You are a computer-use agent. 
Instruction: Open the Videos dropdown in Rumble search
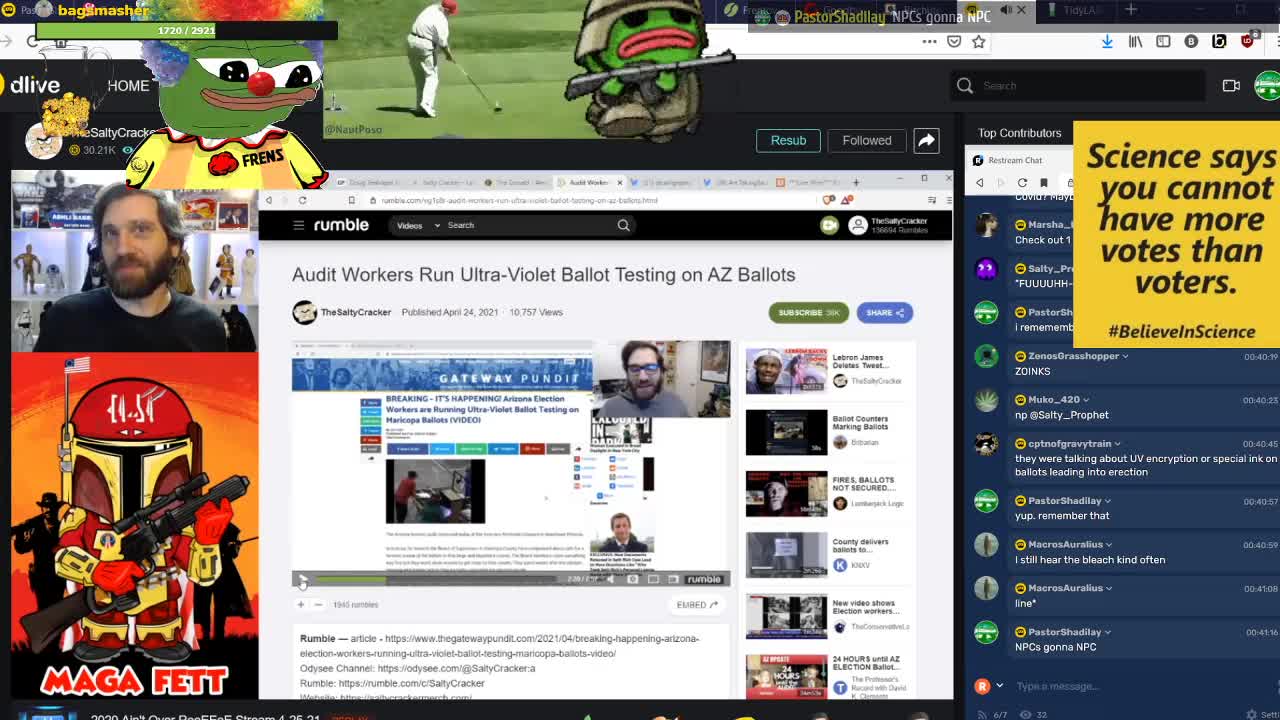418,225
